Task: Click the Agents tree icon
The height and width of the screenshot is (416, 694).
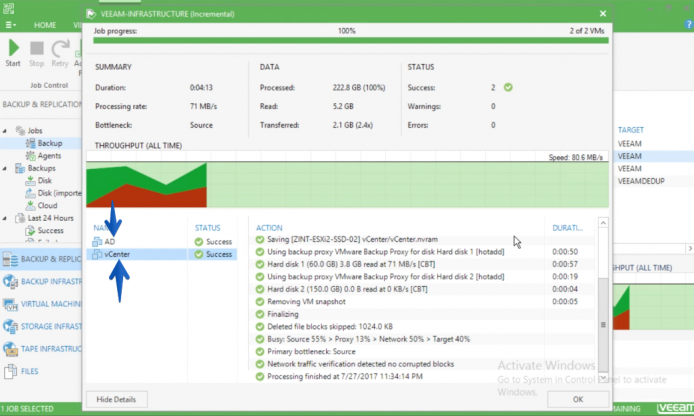Action: coord(30,156)
